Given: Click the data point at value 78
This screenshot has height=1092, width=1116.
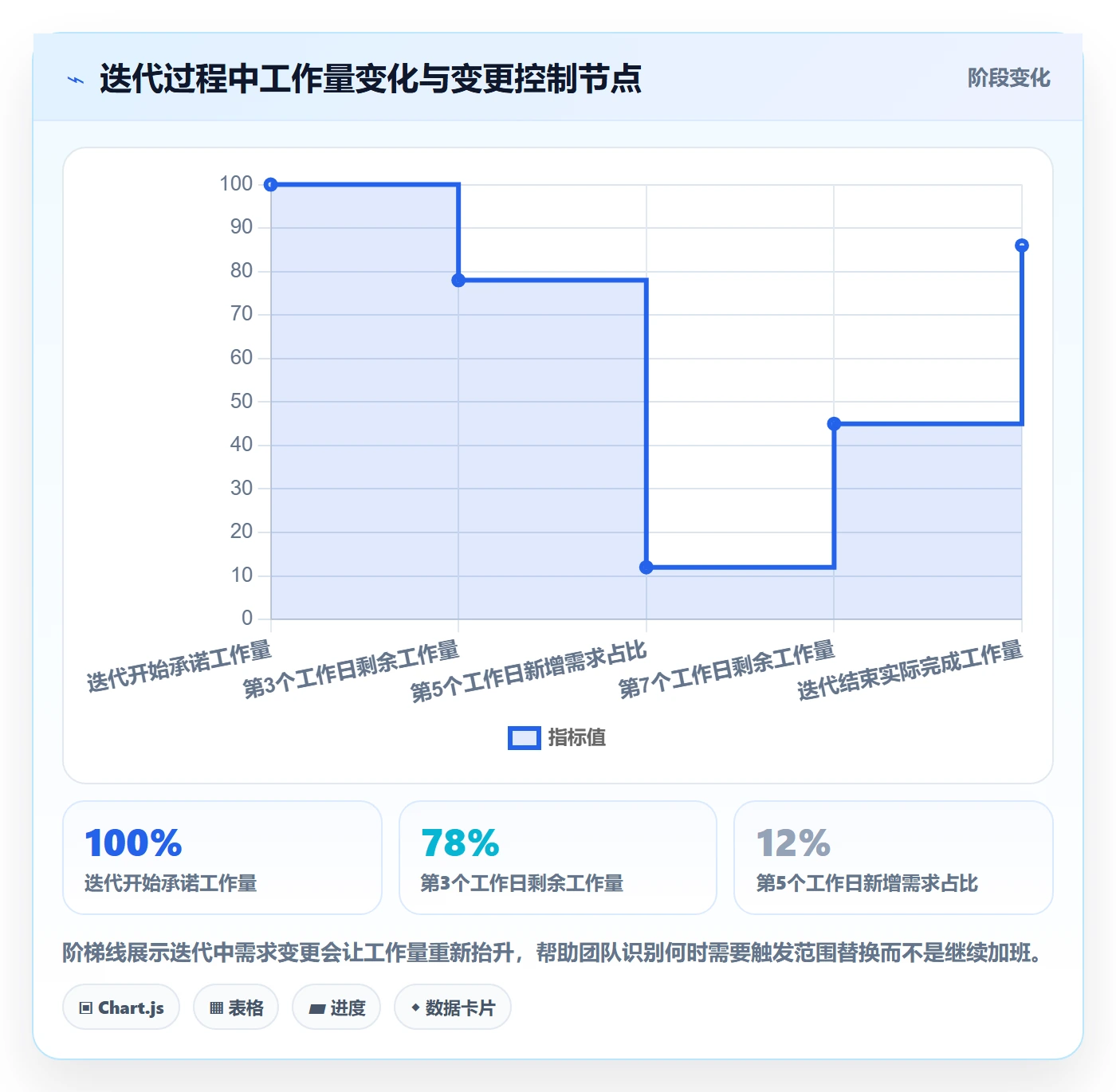Looking at the screenshot, I should pos(458,281).
